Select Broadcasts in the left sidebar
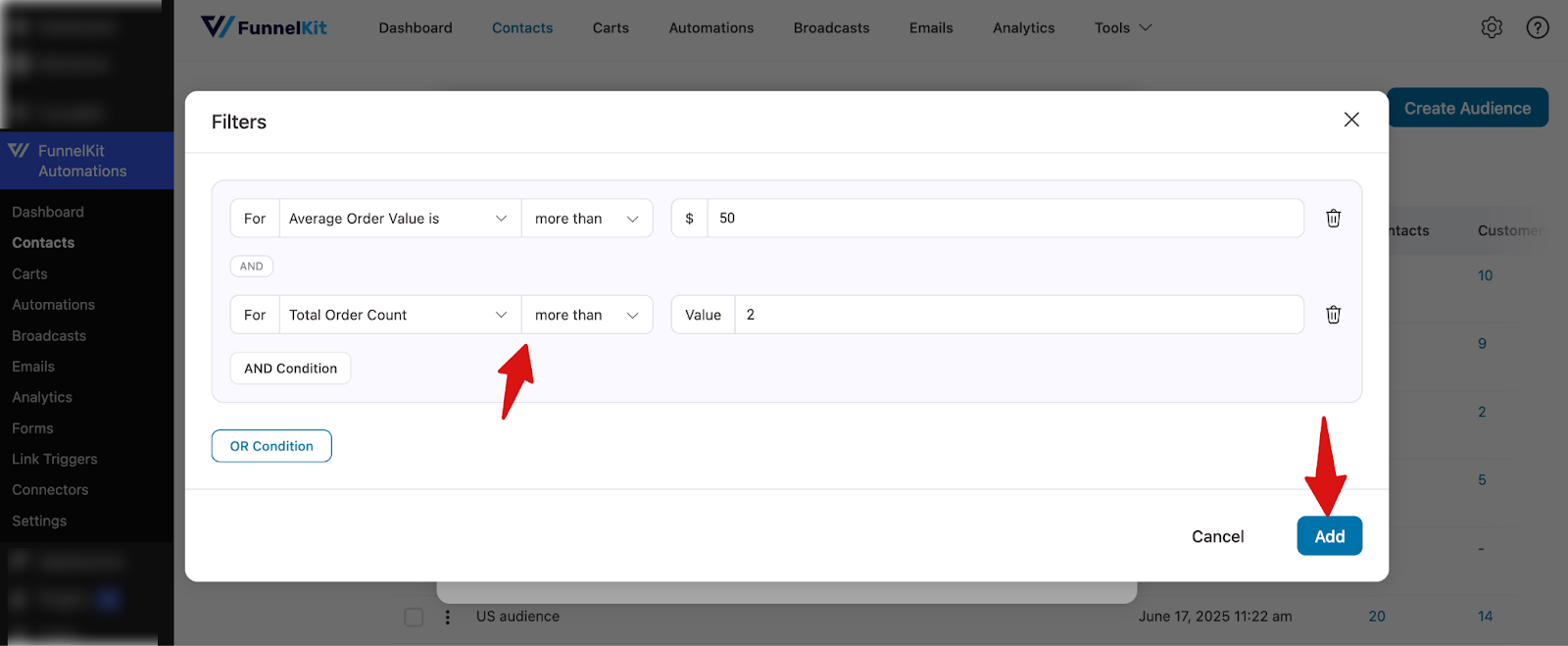Viewport: 1568px width, 646px height. pos(49,336)
